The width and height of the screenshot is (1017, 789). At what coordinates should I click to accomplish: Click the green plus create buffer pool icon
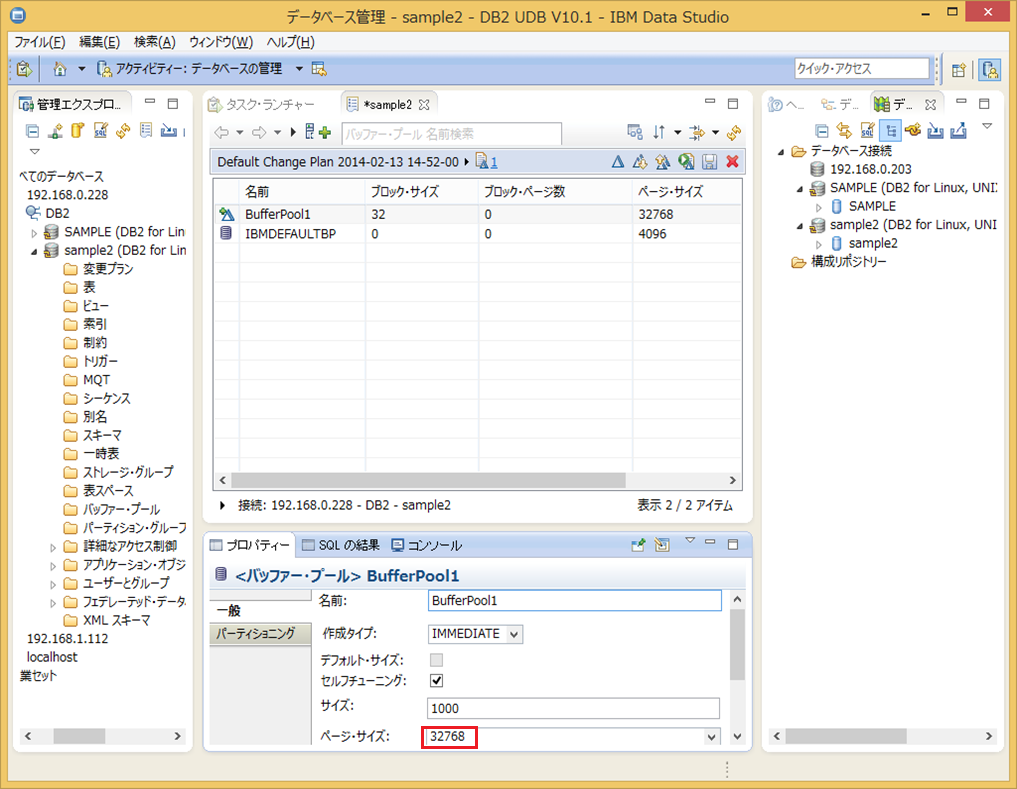pos(324,132)
